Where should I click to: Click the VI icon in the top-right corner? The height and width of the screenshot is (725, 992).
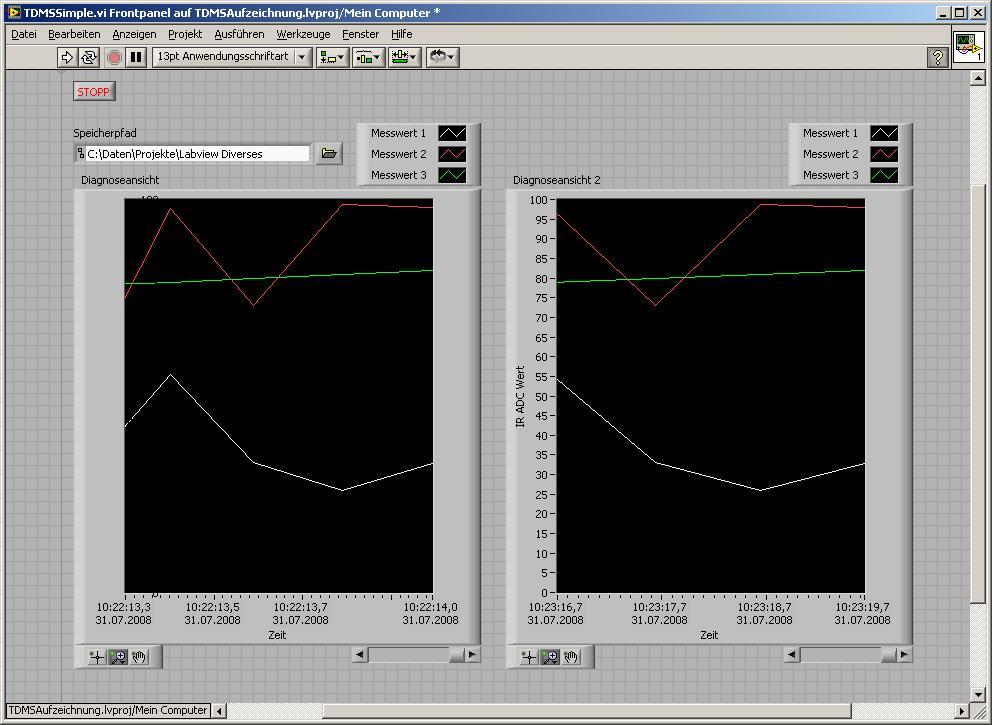pyautogui.click(x=967, y=47)
